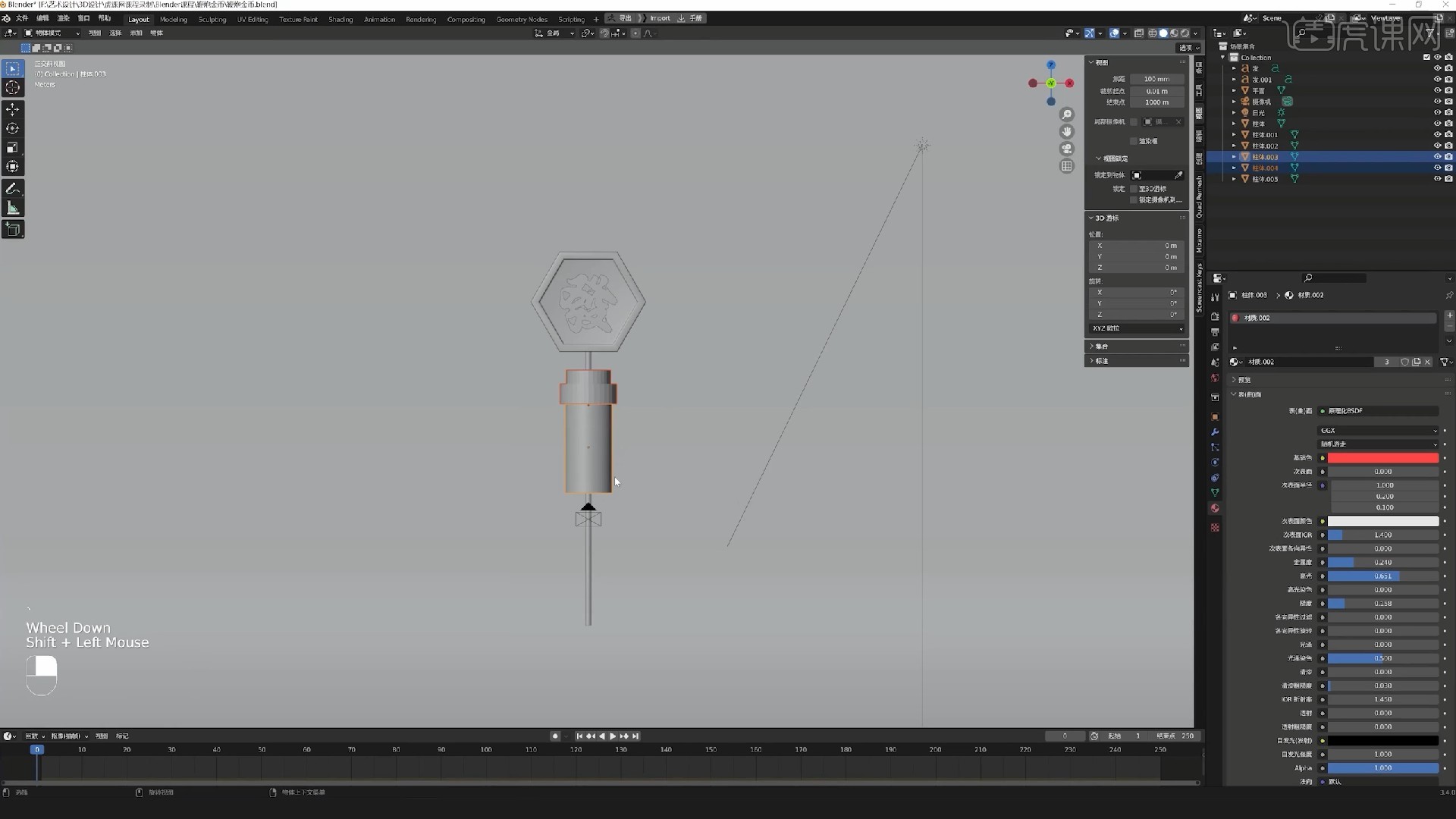The width and height of the screenshot is (1456, 819).
Task: Click the 原理化BSDF surface shader button
Action: (x=1379, y=411)
